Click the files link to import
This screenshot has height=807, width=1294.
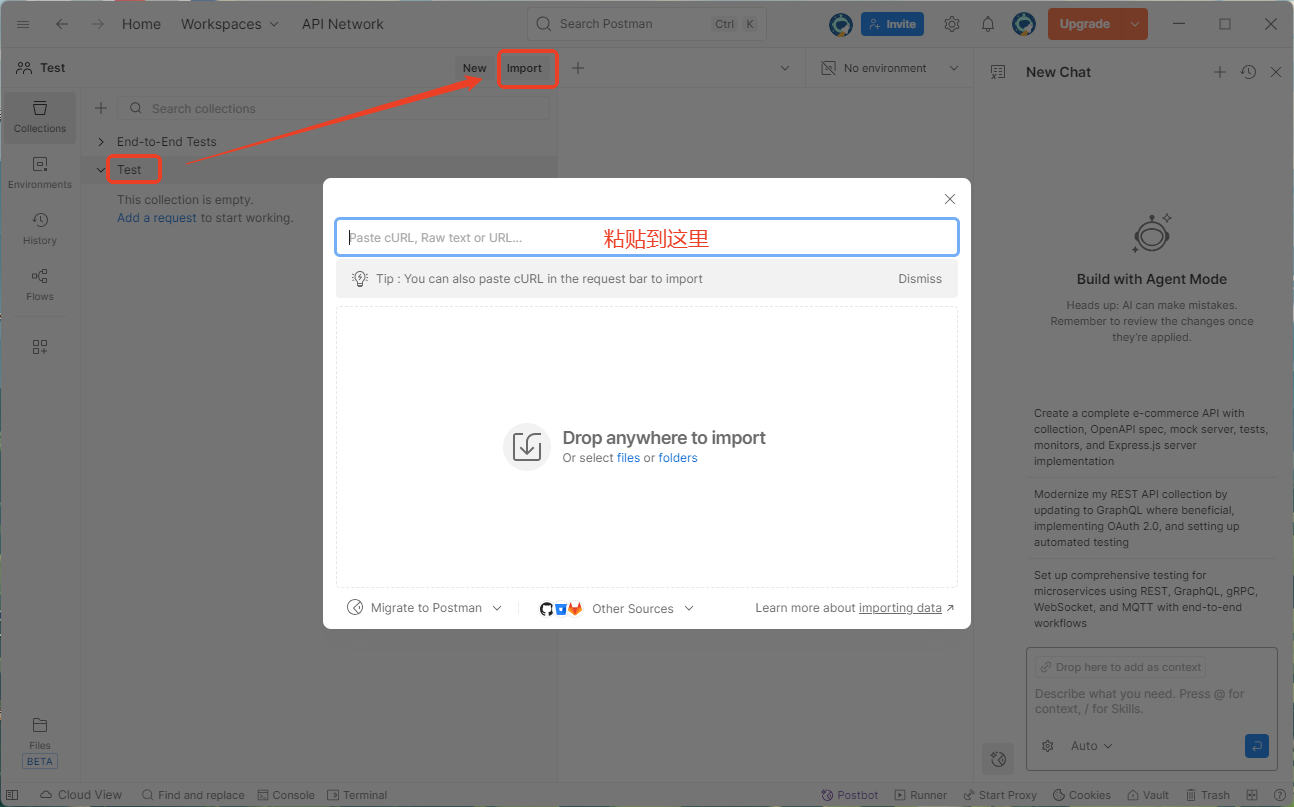point(628,458)
